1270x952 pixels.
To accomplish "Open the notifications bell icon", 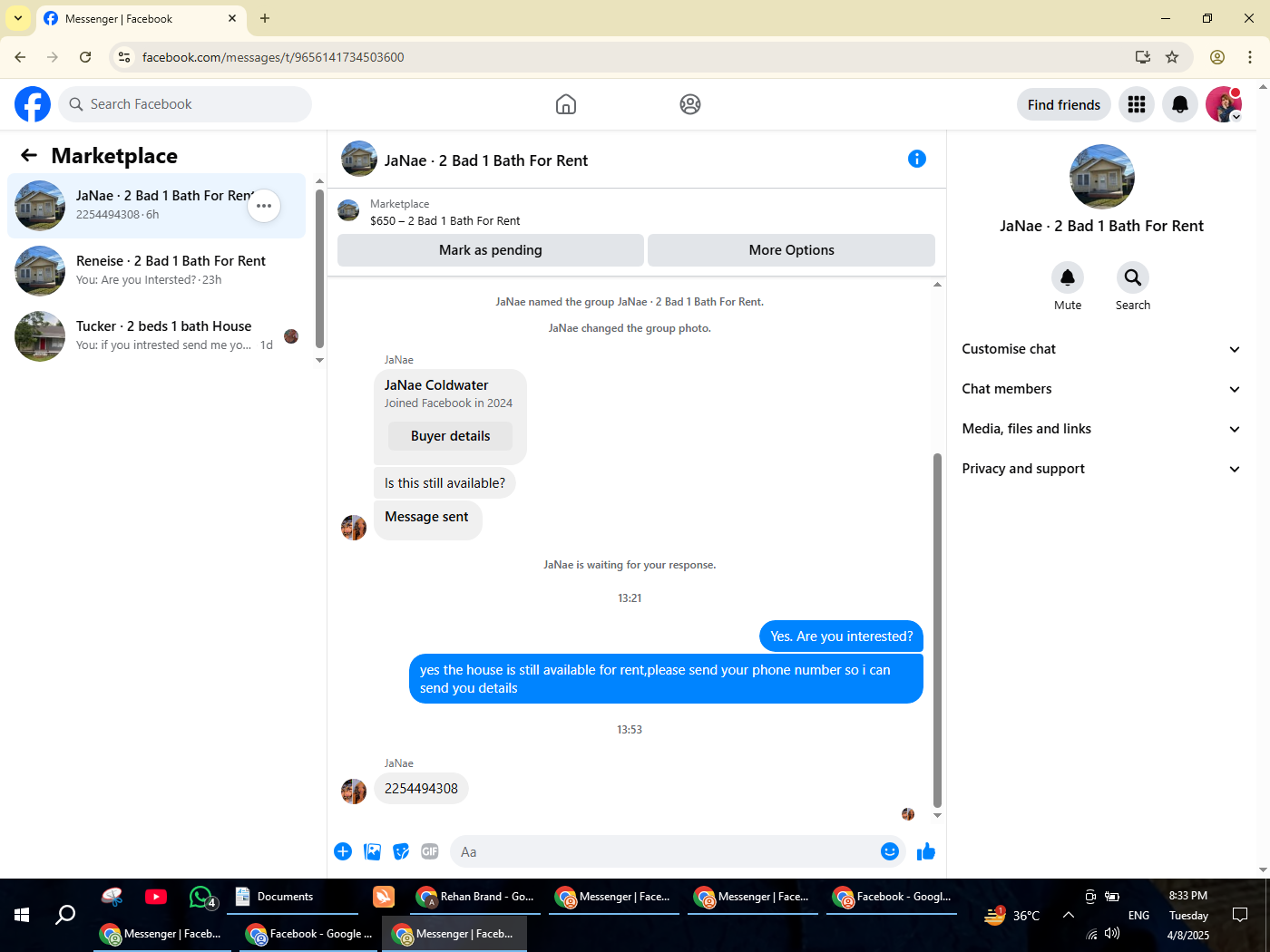I will [1180, 104].
